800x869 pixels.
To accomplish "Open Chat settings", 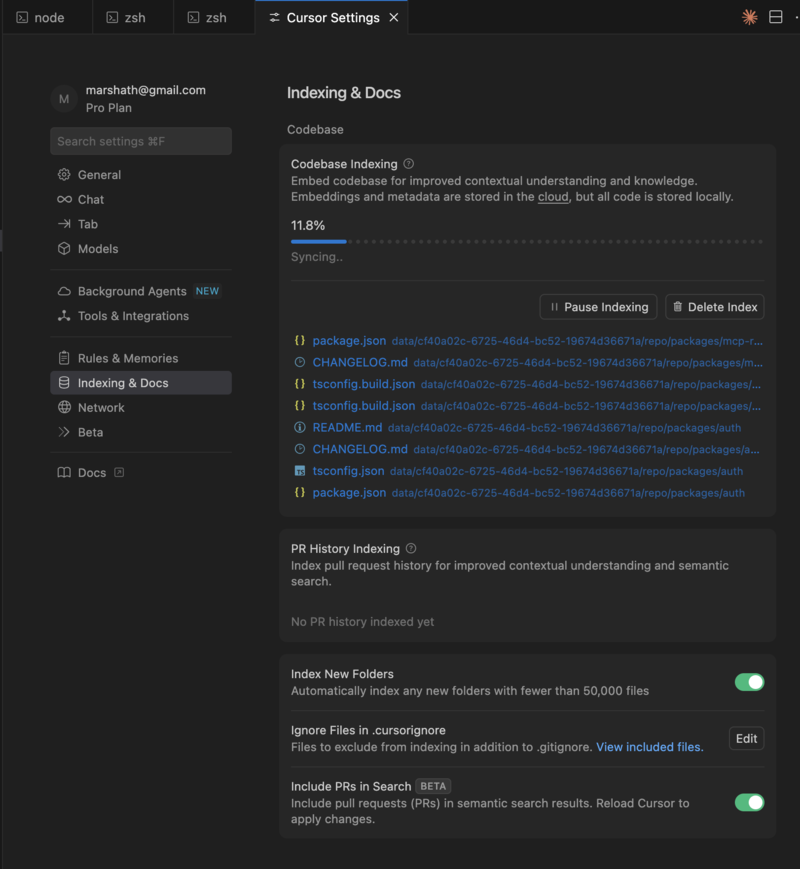I will [141, 200].
